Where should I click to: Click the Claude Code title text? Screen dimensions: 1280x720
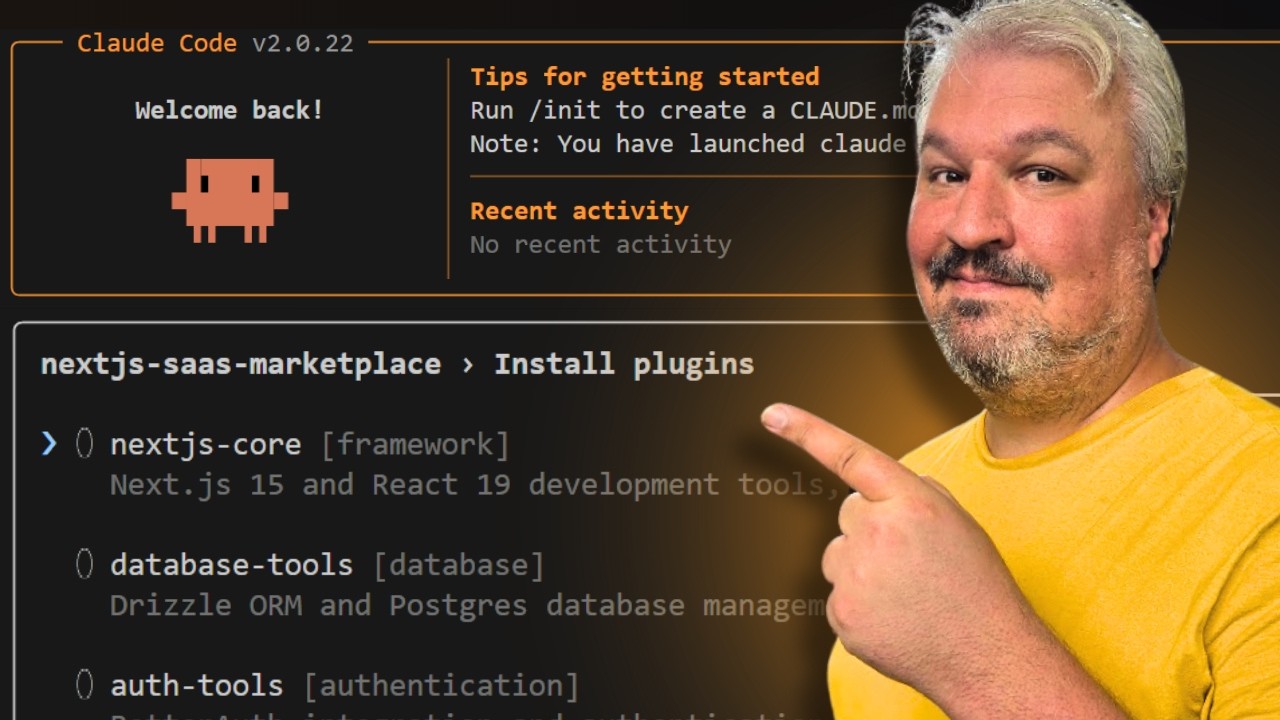click(x=157, y=44)
